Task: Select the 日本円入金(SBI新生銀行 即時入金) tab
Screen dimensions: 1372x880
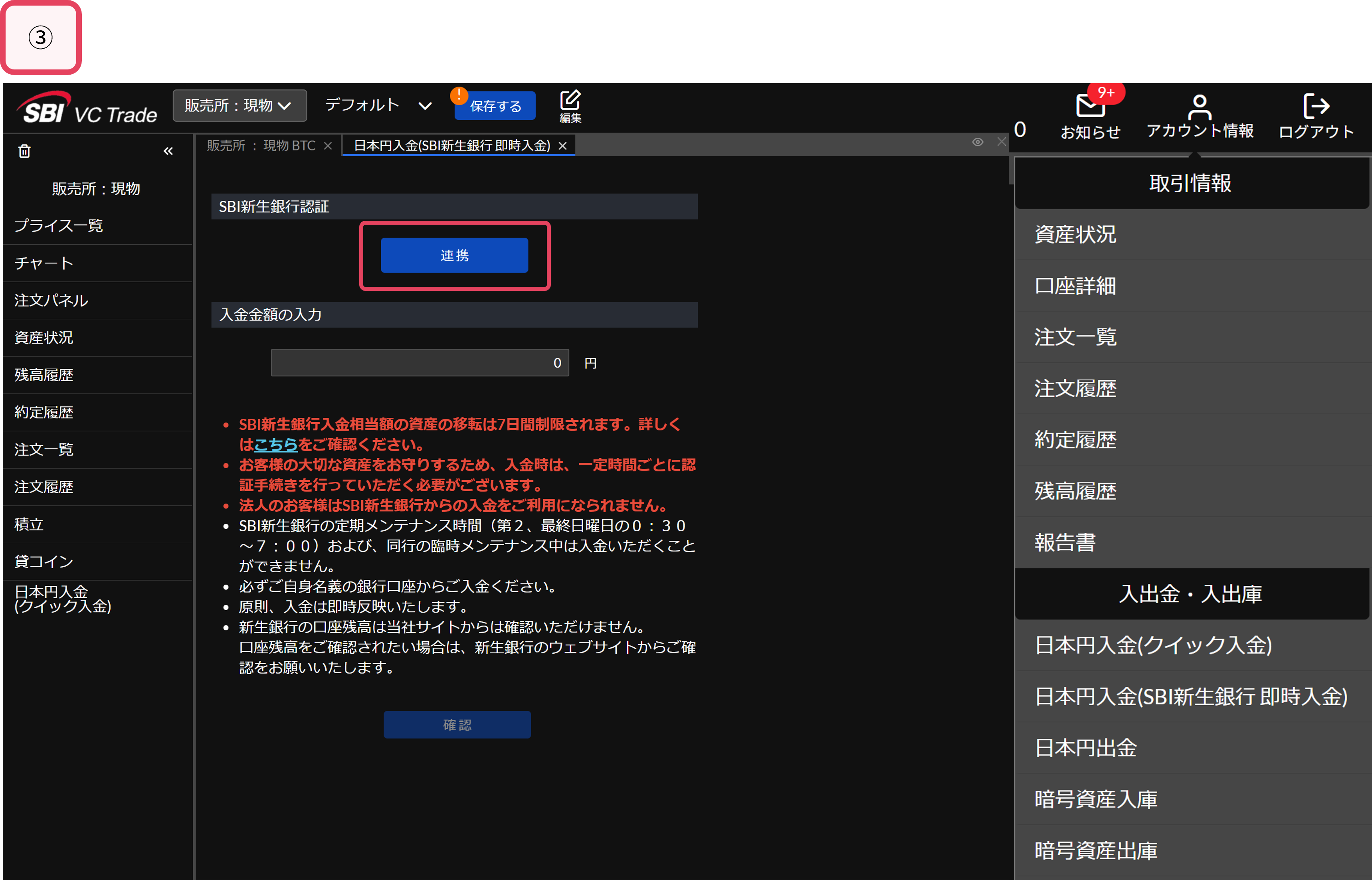Action: coord(451,146)
